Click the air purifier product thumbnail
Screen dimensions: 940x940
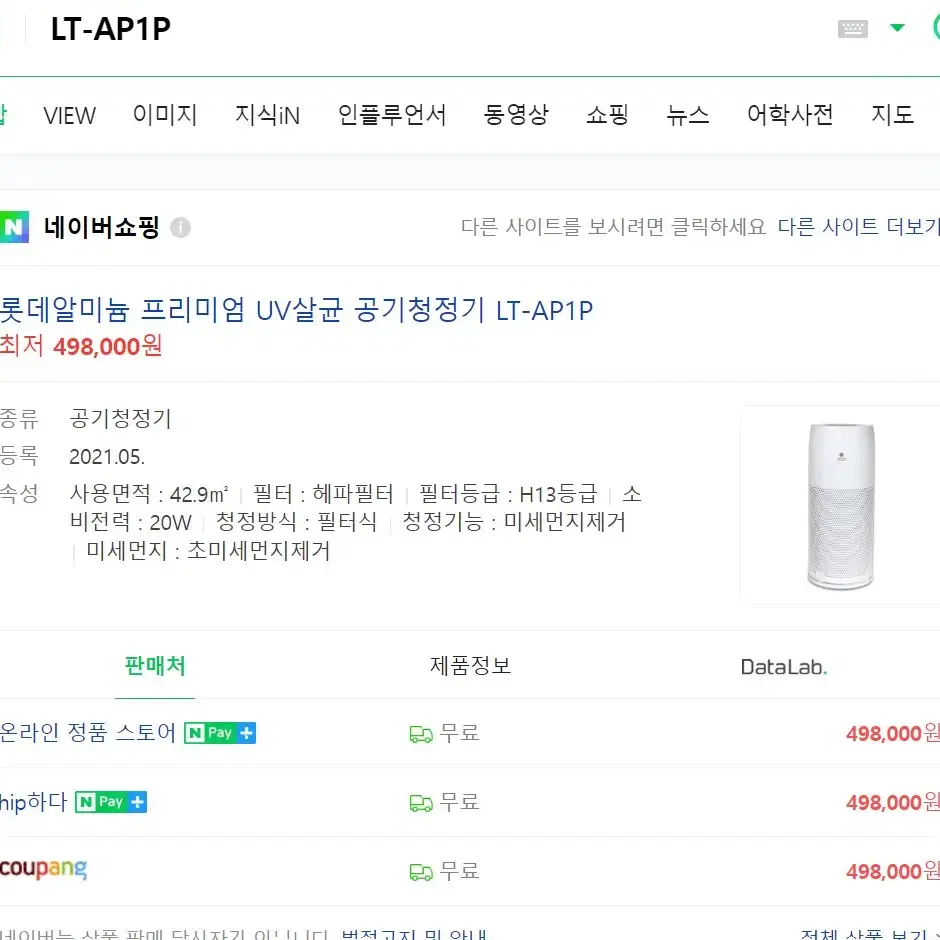click(x=840, y=506)
